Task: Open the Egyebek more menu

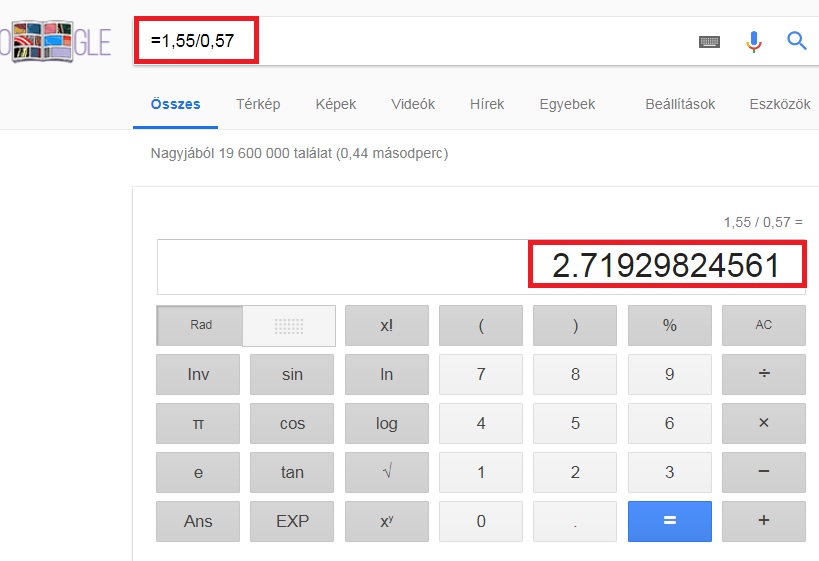Action: (567, 104)
